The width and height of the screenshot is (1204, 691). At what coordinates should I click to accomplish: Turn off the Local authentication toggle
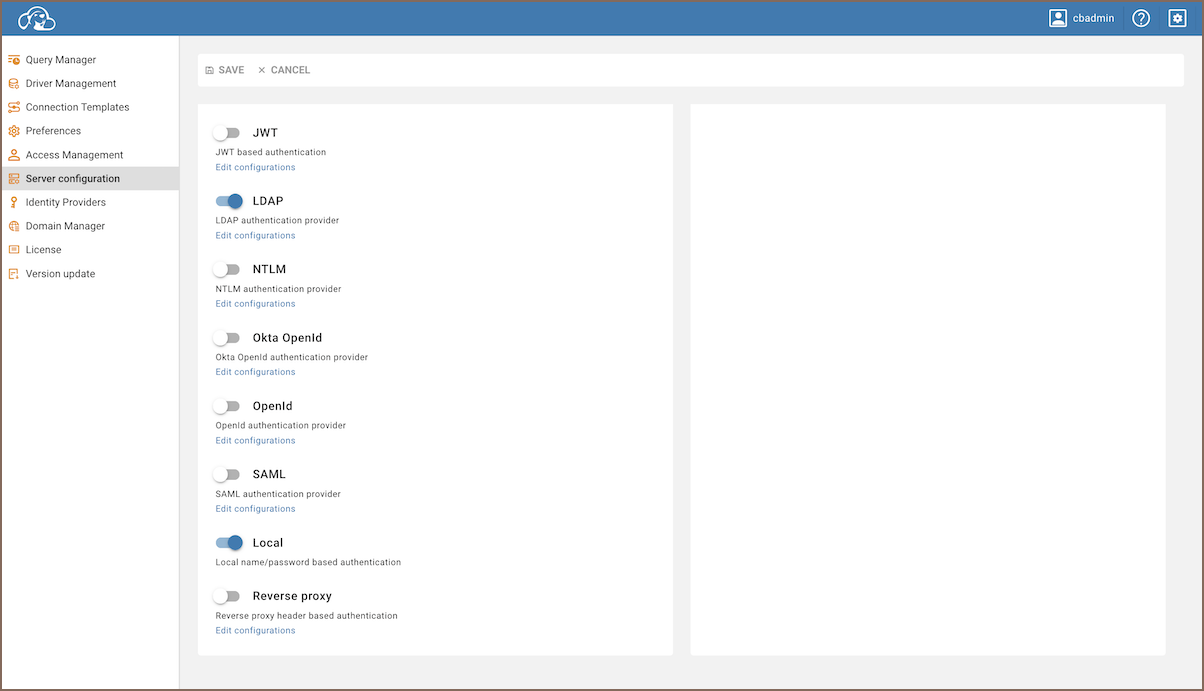click(x=229, y=543)
